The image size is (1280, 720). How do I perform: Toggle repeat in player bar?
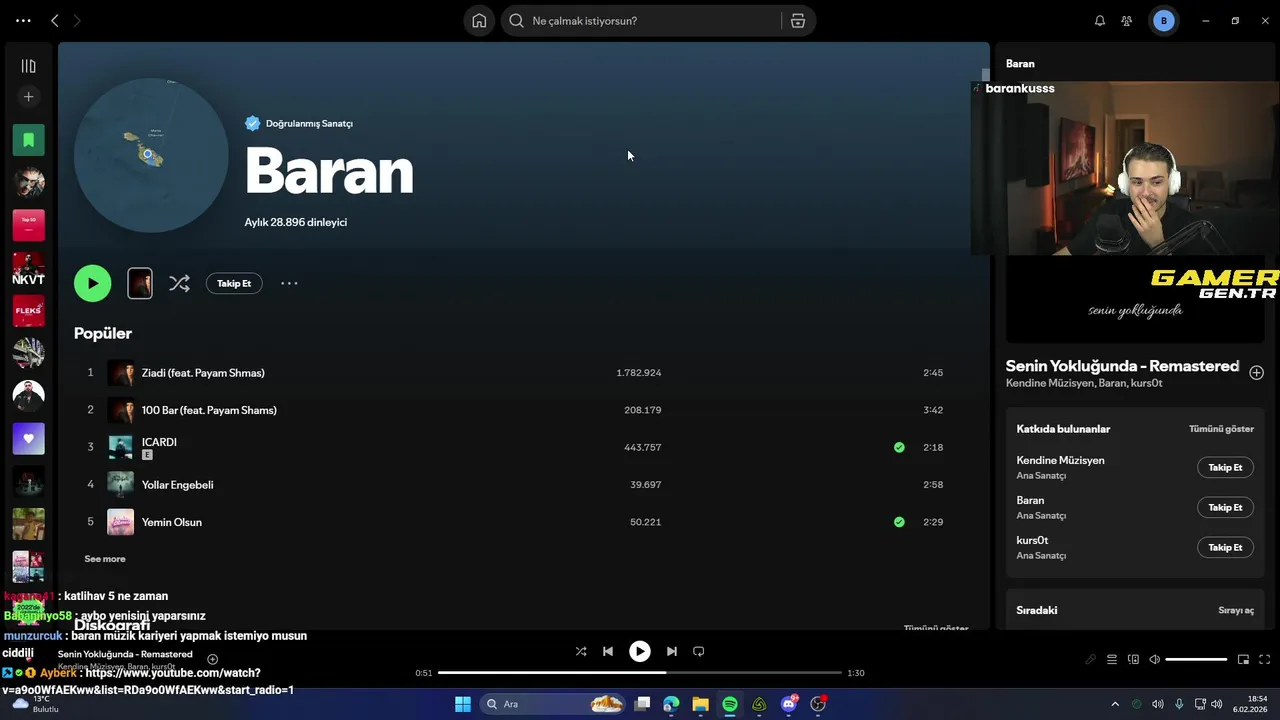tap(699, 651)
